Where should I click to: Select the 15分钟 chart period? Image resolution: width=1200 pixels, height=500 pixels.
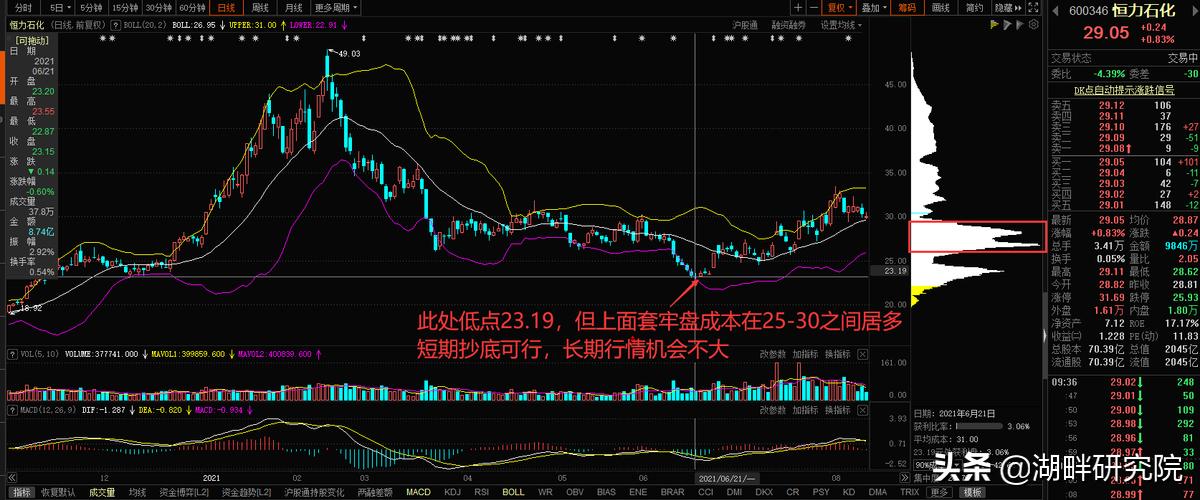tap(125, 7)
